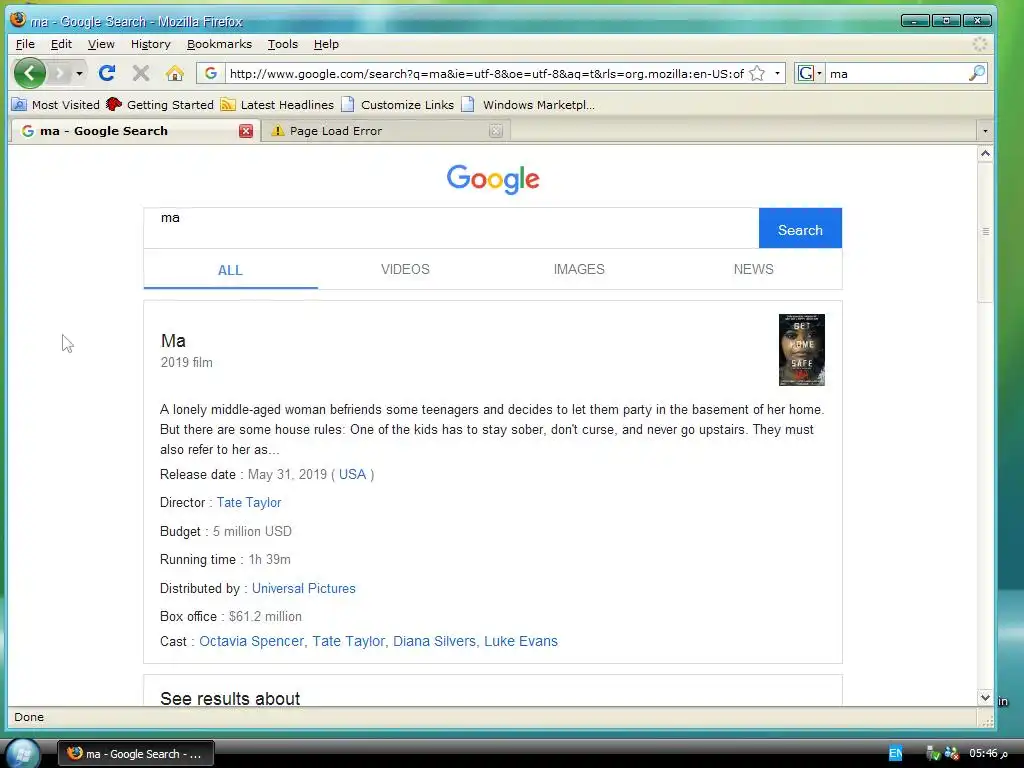
Task: Open the Latest Headlines feed bookmark
Action: (278, 104)
